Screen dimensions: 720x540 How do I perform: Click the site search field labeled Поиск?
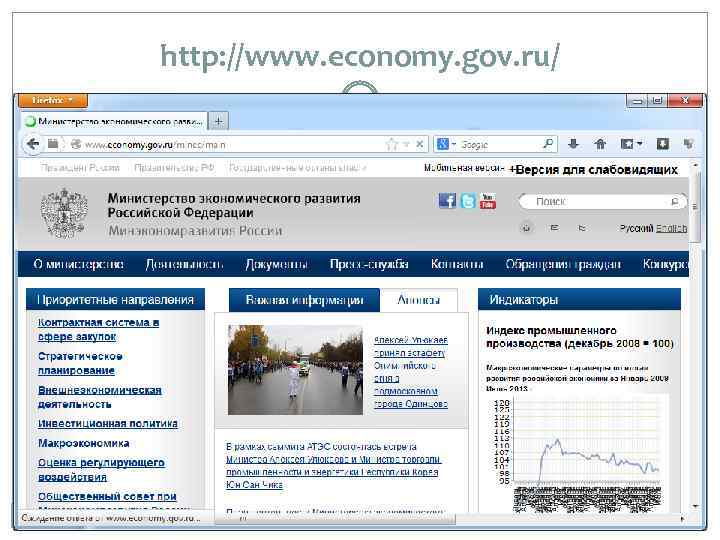[602, 202]
